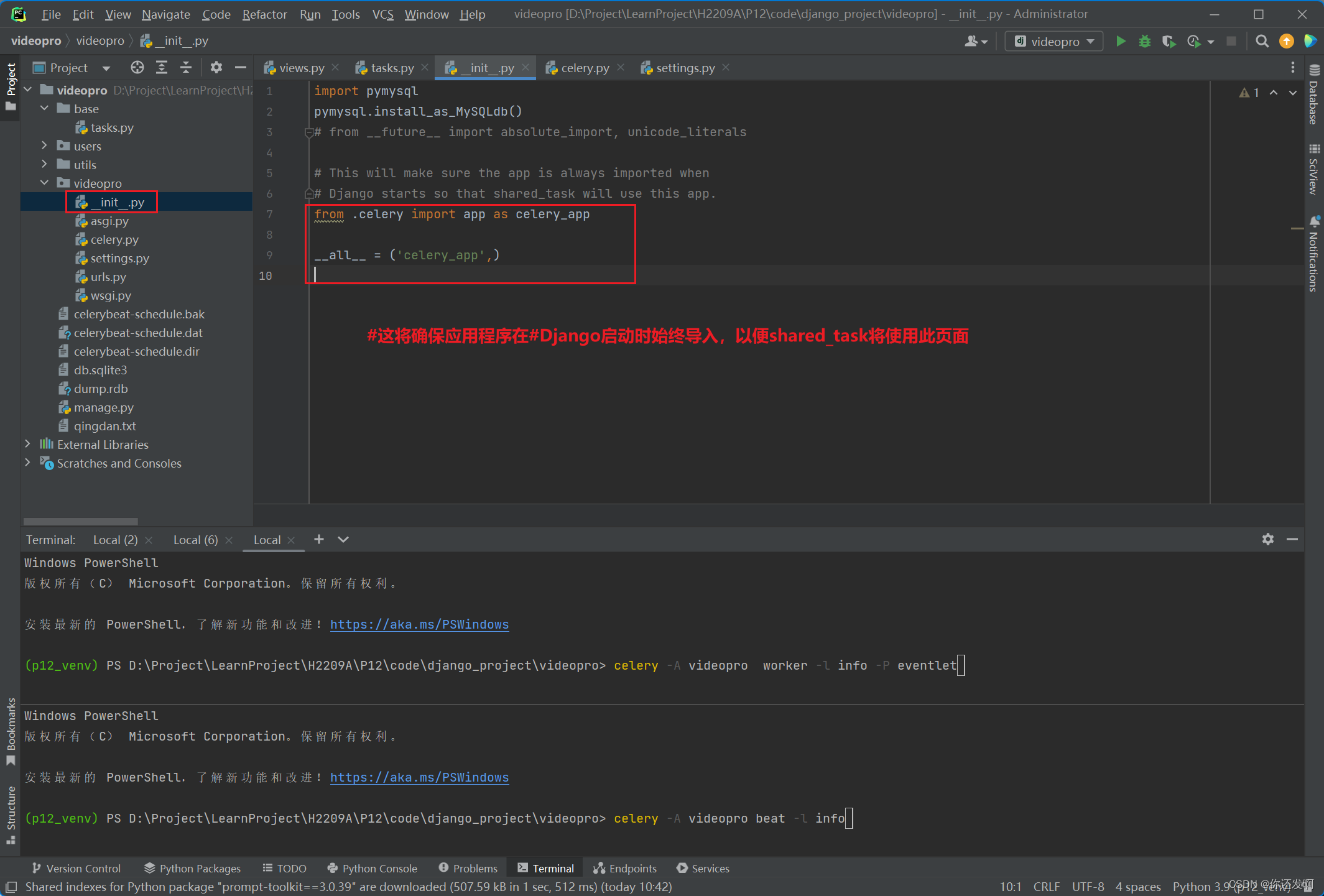Expand the users folder in tree
The image size is (1324, 896).
tap(44, 145)
